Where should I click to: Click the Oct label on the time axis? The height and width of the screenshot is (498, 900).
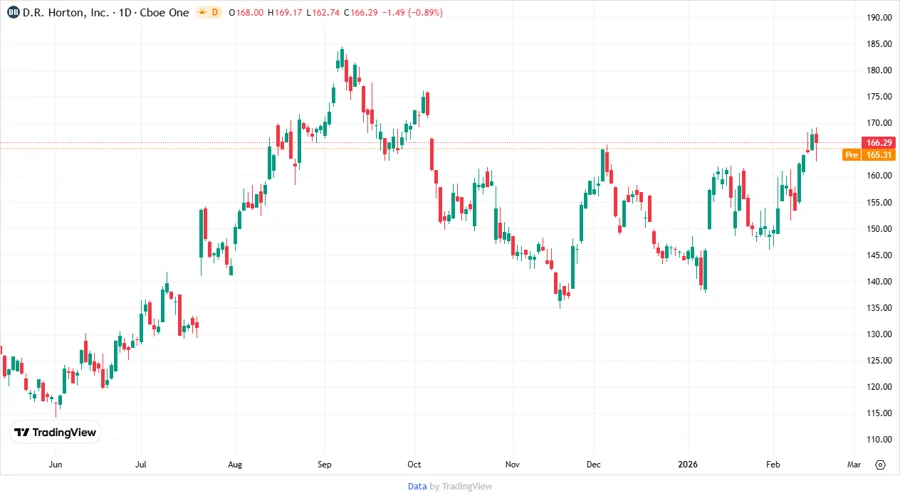pos(414,464)
